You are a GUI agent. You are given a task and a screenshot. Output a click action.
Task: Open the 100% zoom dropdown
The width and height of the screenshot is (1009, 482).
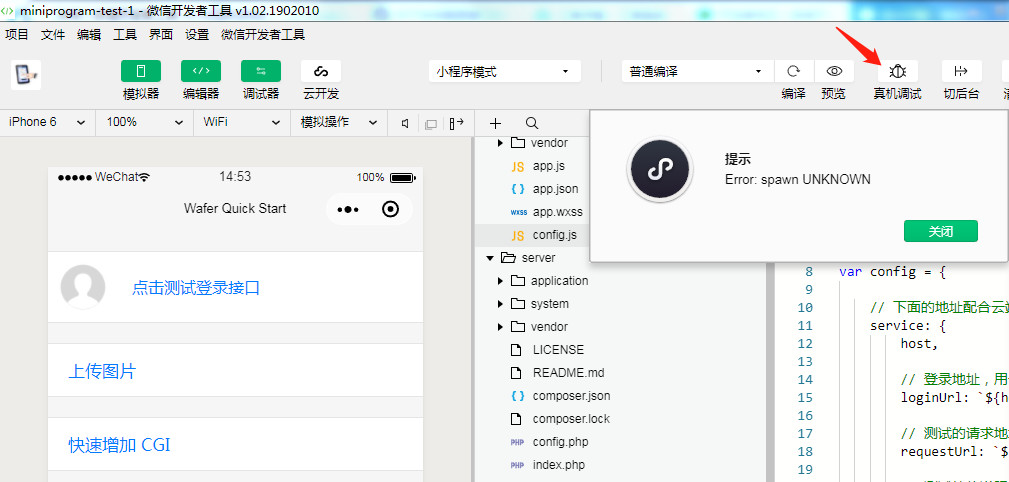coord(144,122)
